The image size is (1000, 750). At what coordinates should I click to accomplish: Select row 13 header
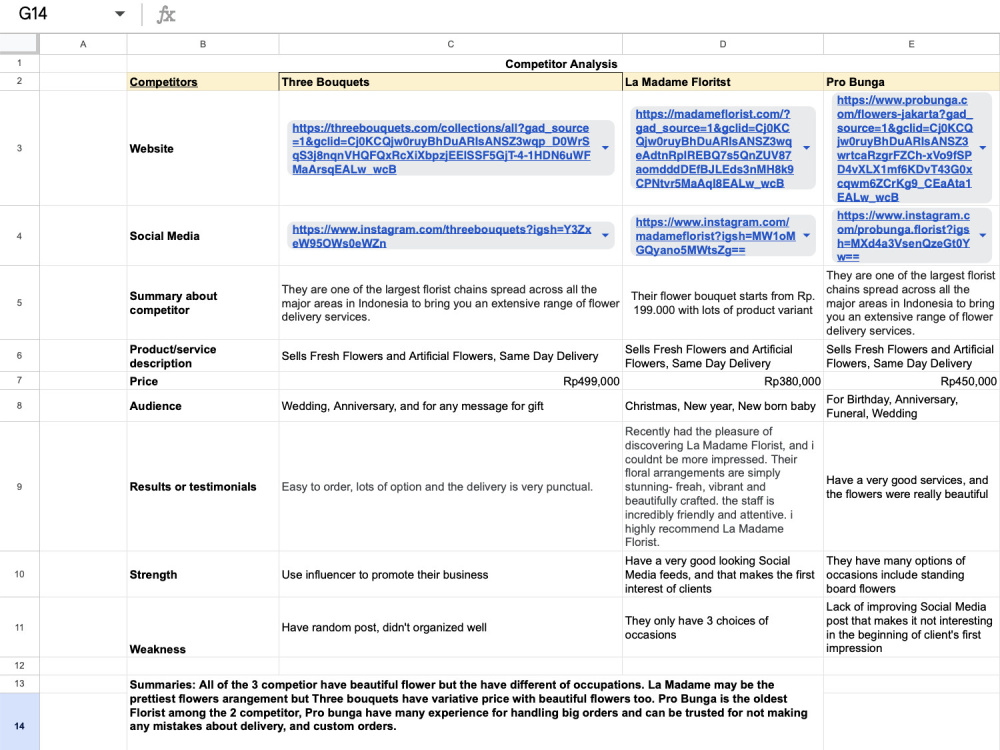tap(19, 684)
